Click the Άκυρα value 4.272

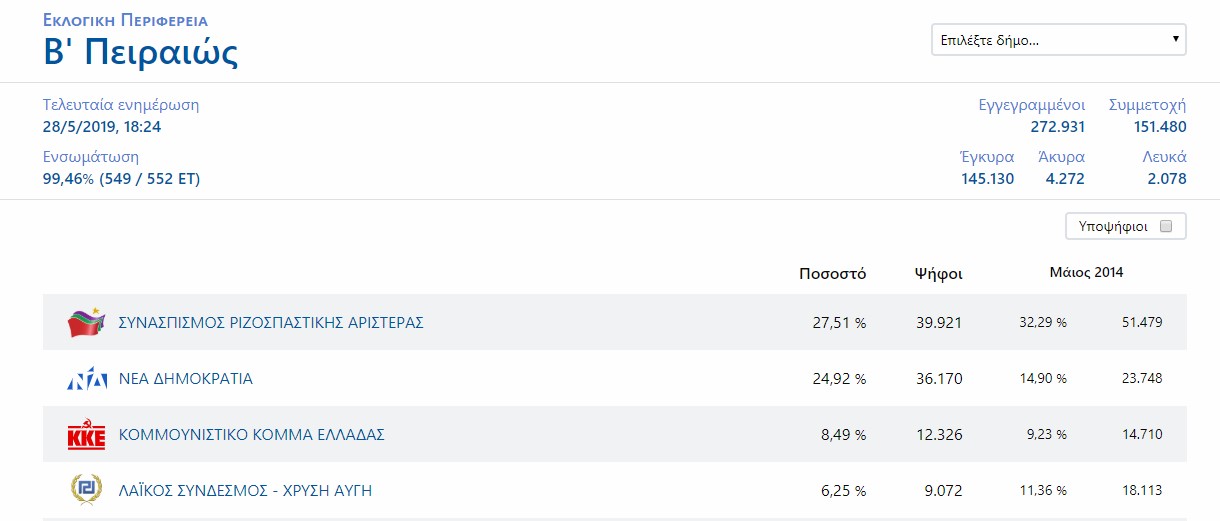coord(1064,179)
